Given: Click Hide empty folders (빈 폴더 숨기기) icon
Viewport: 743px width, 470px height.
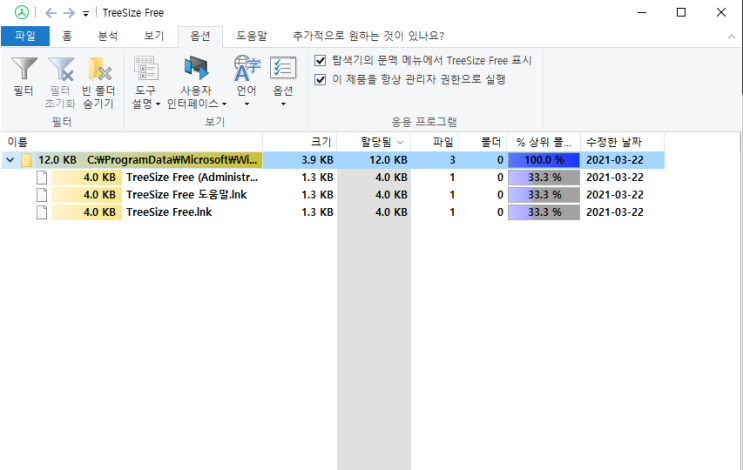Looking at the screenshot, I should pyautogui.click(x=100, y=69).
